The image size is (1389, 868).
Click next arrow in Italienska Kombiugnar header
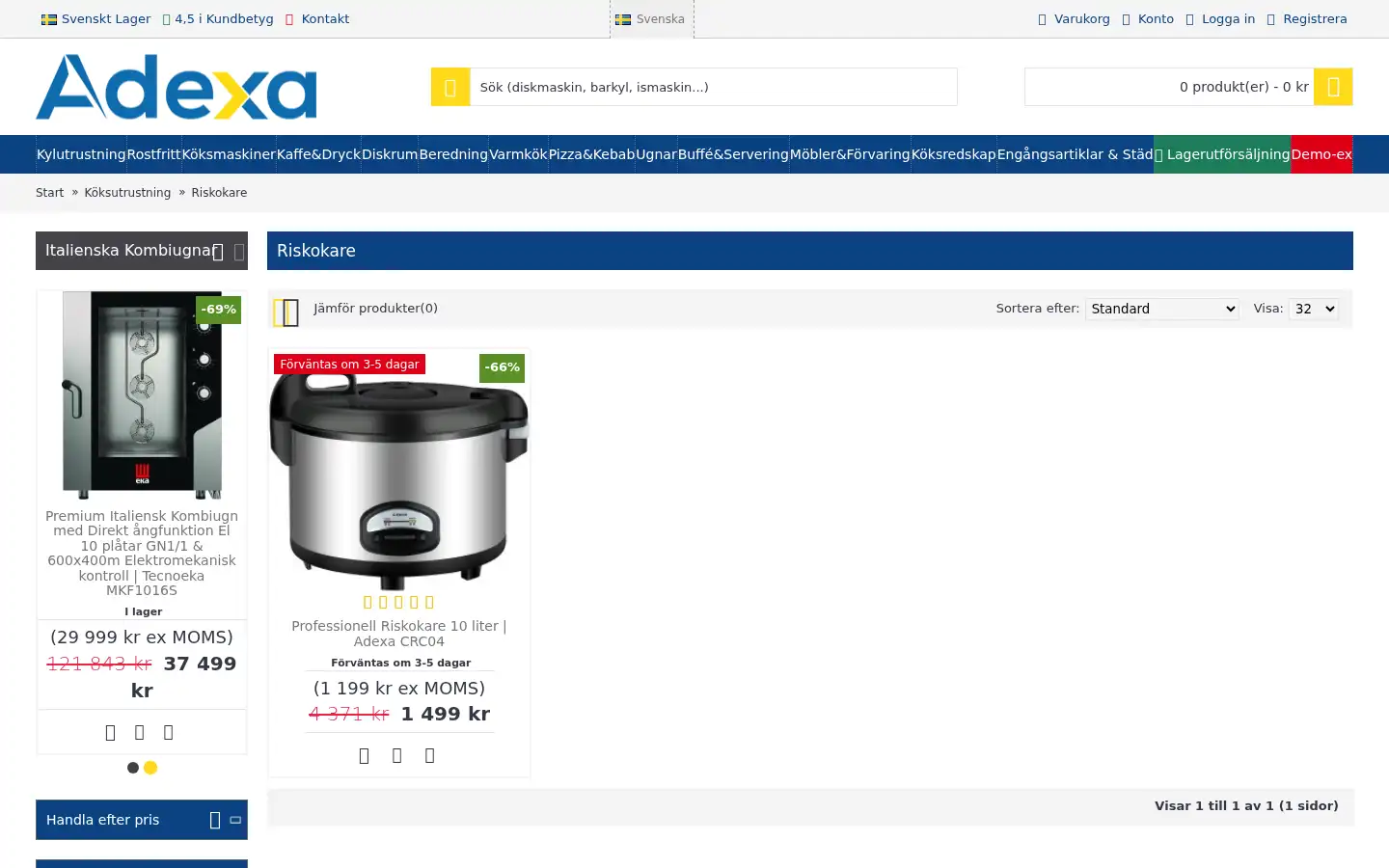point(239,252)
